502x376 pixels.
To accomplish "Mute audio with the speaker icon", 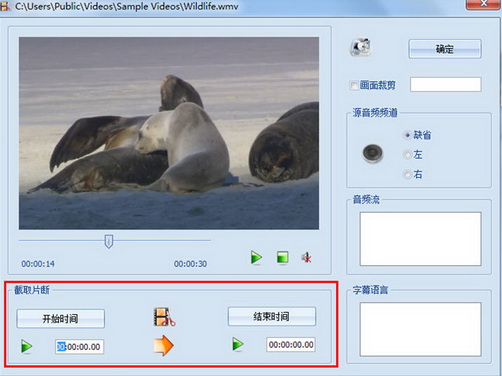I will point(307,257).
